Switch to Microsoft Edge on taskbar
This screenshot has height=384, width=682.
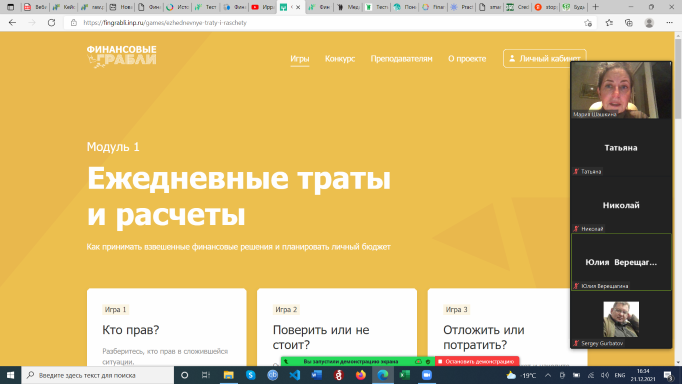coord(383,375)
